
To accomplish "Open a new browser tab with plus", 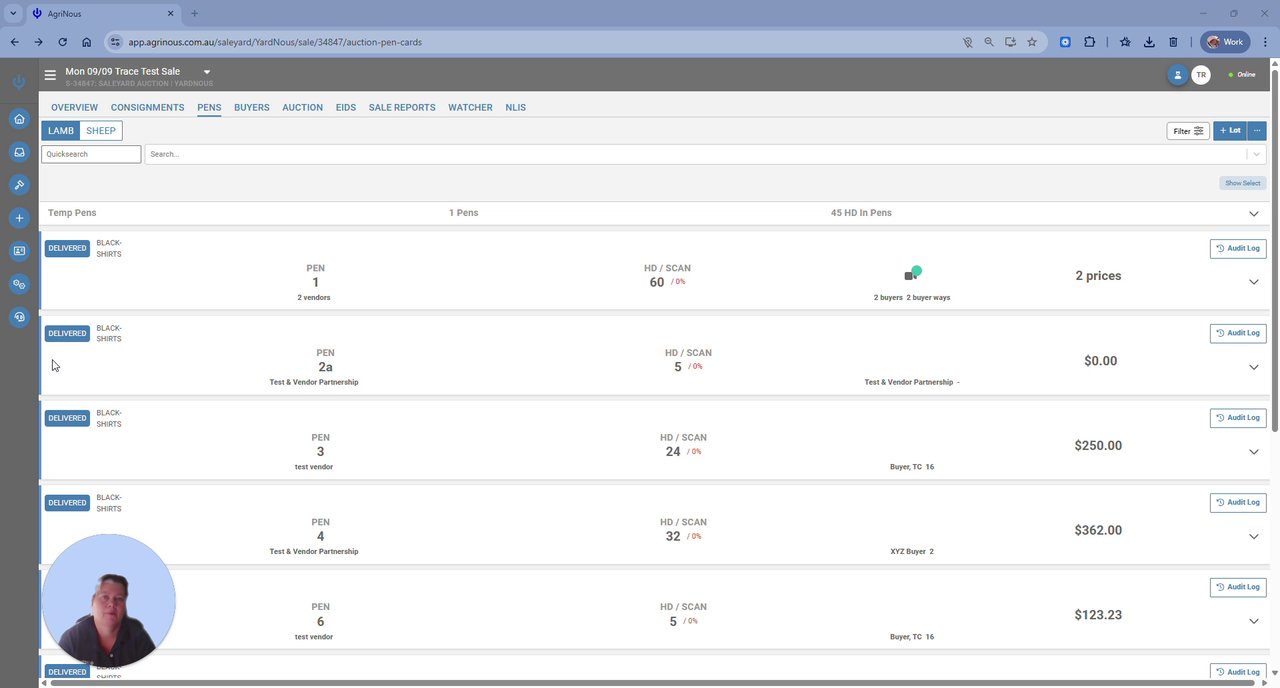I will 194,14.
